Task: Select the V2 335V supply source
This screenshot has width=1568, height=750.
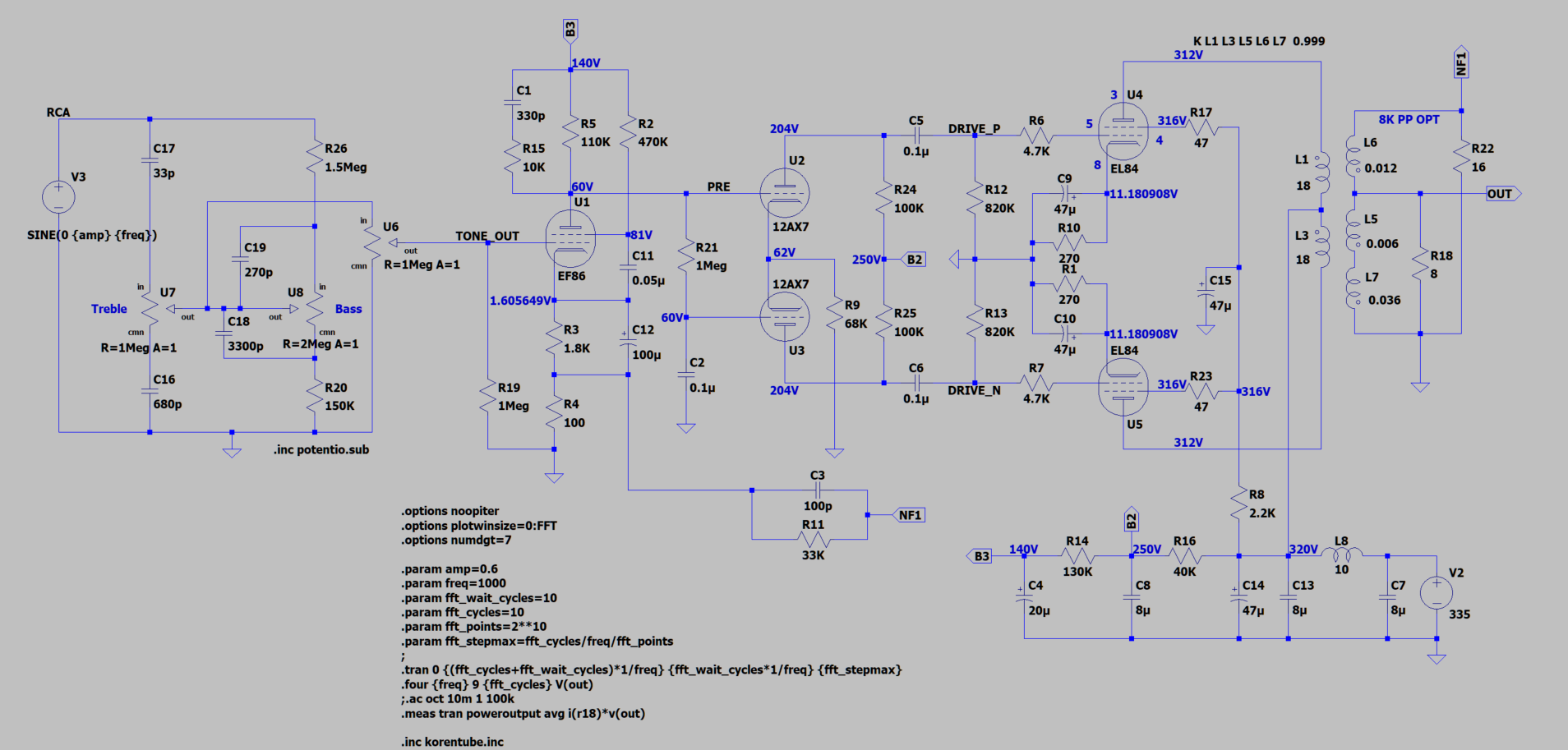Action: click(1436, 592)
